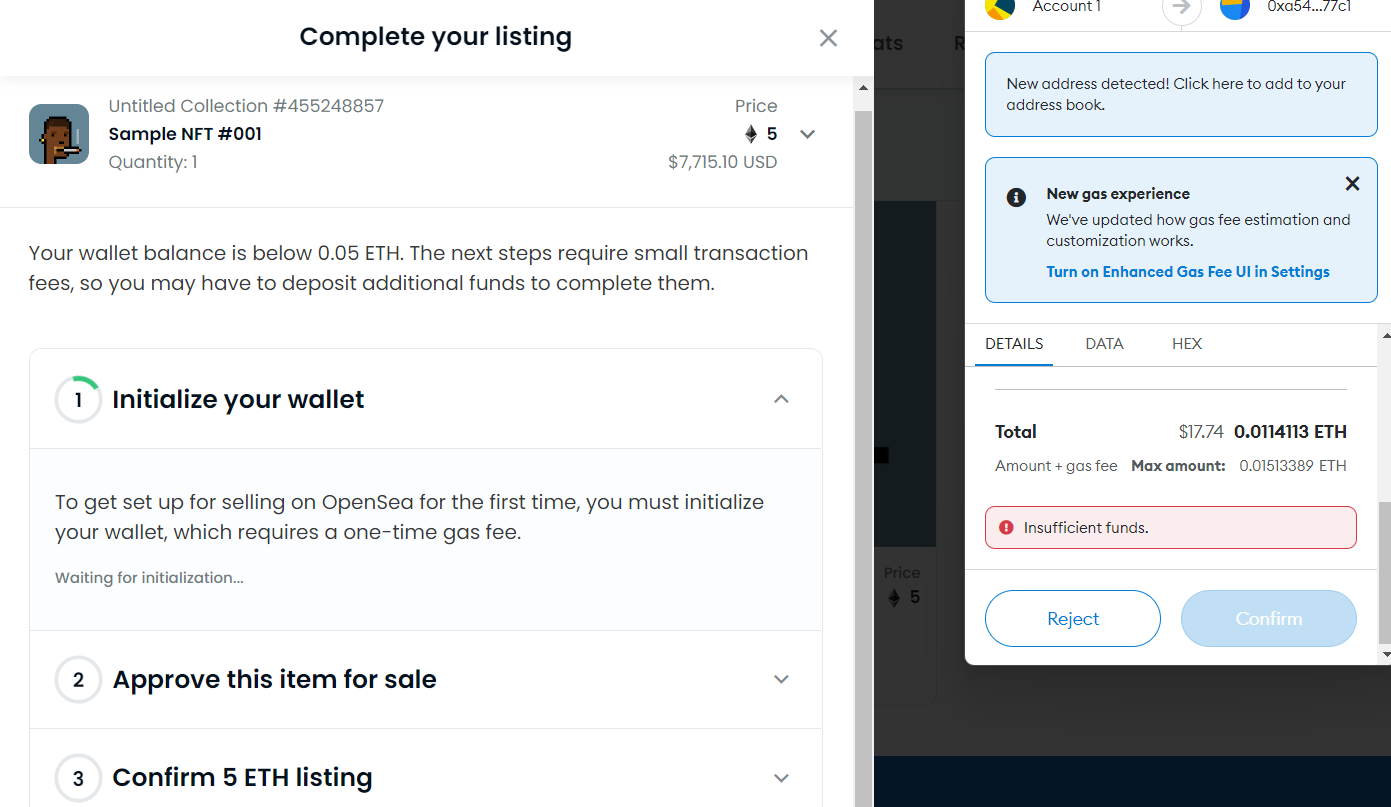Expand the Confirm 5 ETH listing step
Screen dimensions: 1391x807
[x=781, y=777]
